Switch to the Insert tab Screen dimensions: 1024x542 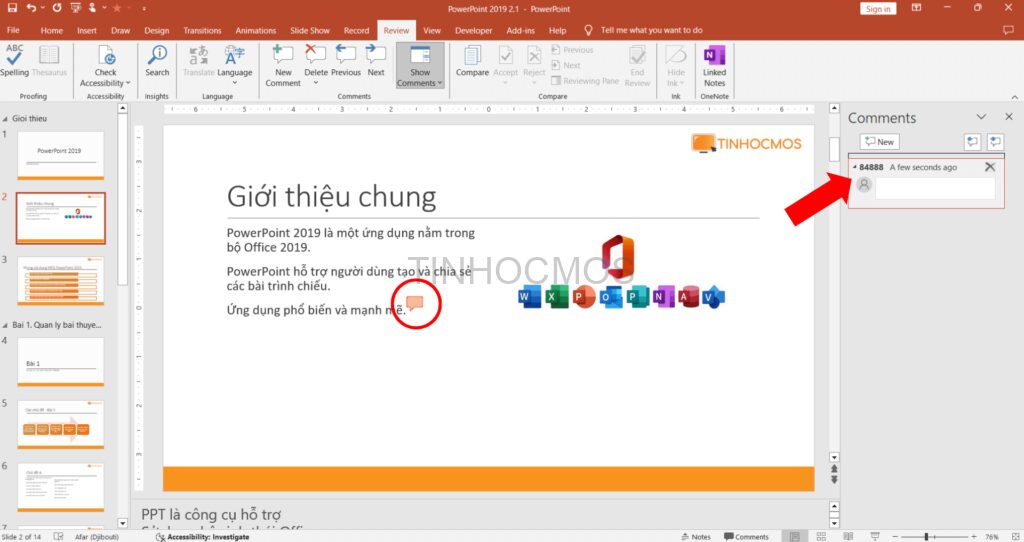tap(87, 30)
